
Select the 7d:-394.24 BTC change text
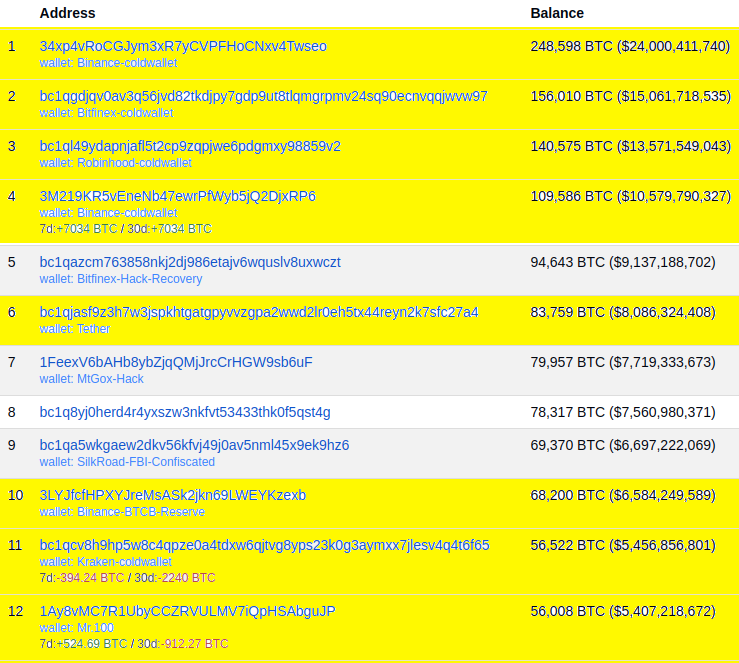[82, 577]
